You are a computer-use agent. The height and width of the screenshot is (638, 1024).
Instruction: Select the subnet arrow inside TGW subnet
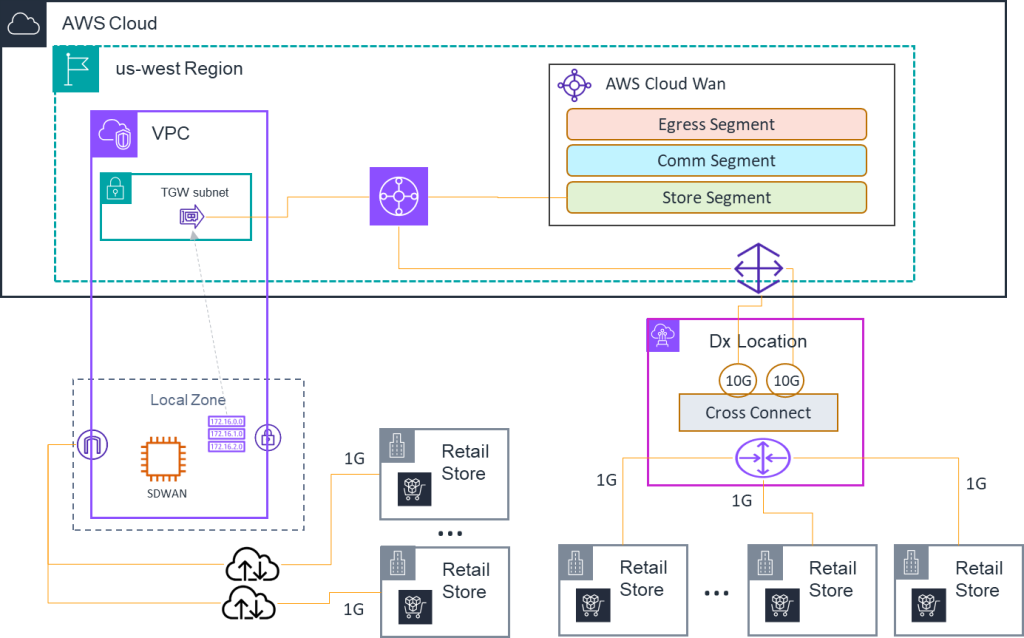tap(190, 213)
